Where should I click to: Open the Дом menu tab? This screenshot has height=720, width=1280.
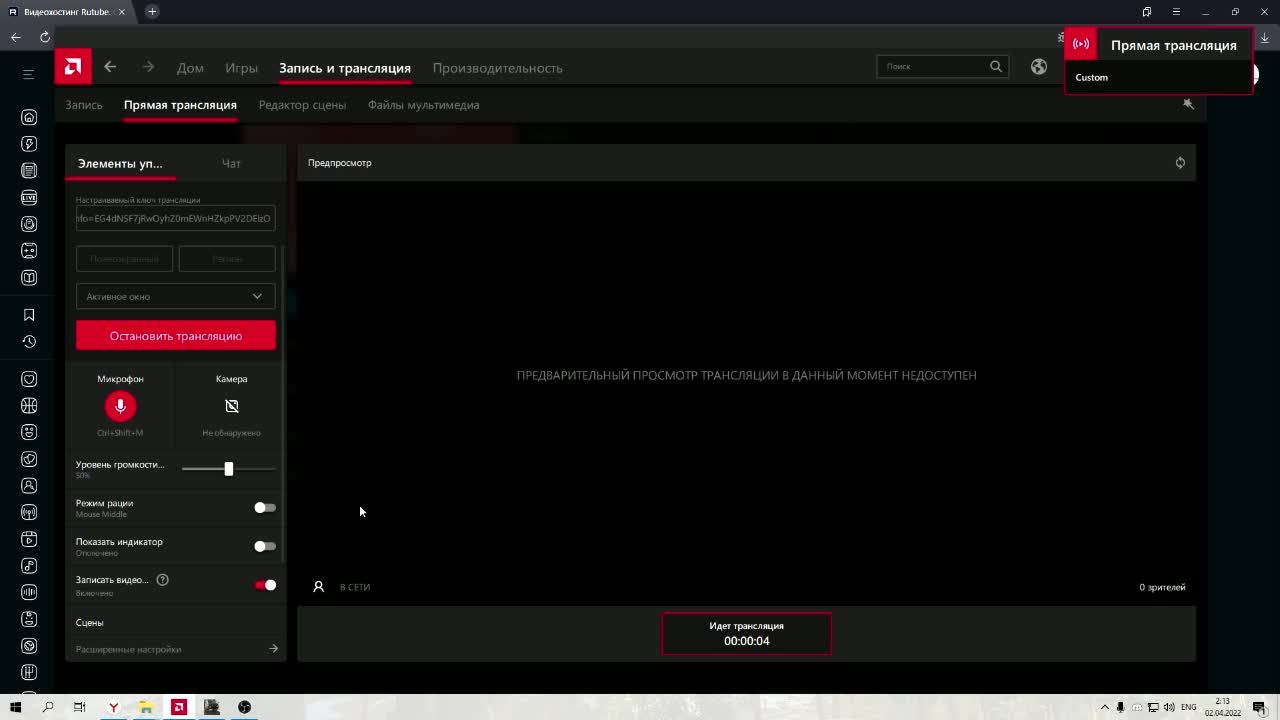(x=190, y=68)
